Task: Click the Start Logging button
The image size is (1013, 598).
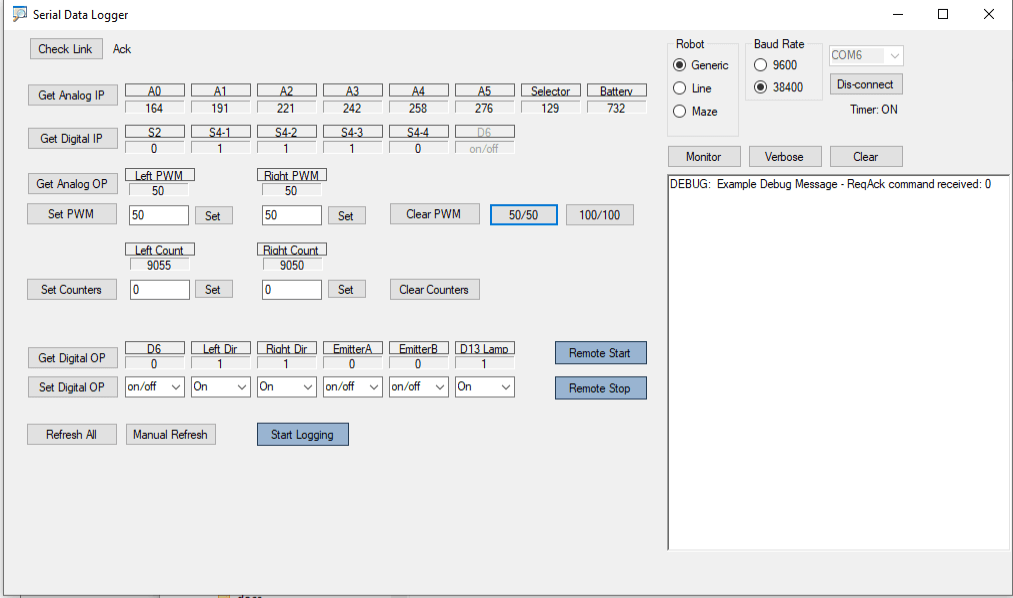Action: pos(303,435)
